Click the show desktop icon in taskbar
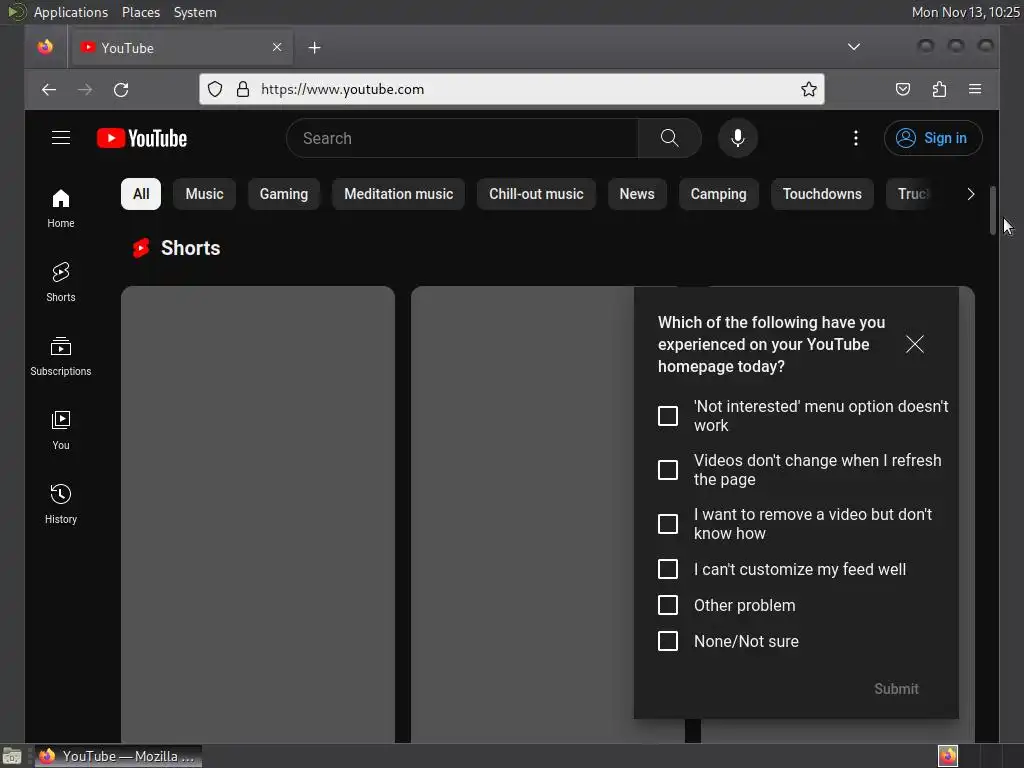This screenshot has width=1024, height=768. click(12, 756)
